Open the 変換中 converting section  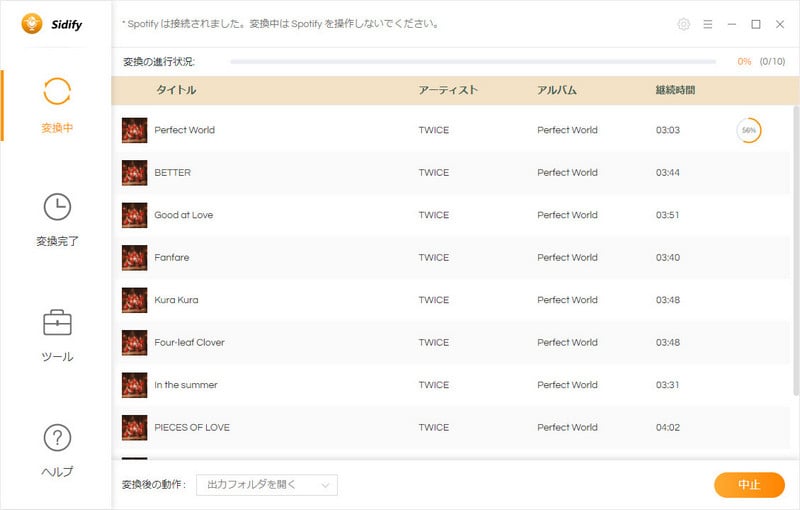click(x=57, y=106)
